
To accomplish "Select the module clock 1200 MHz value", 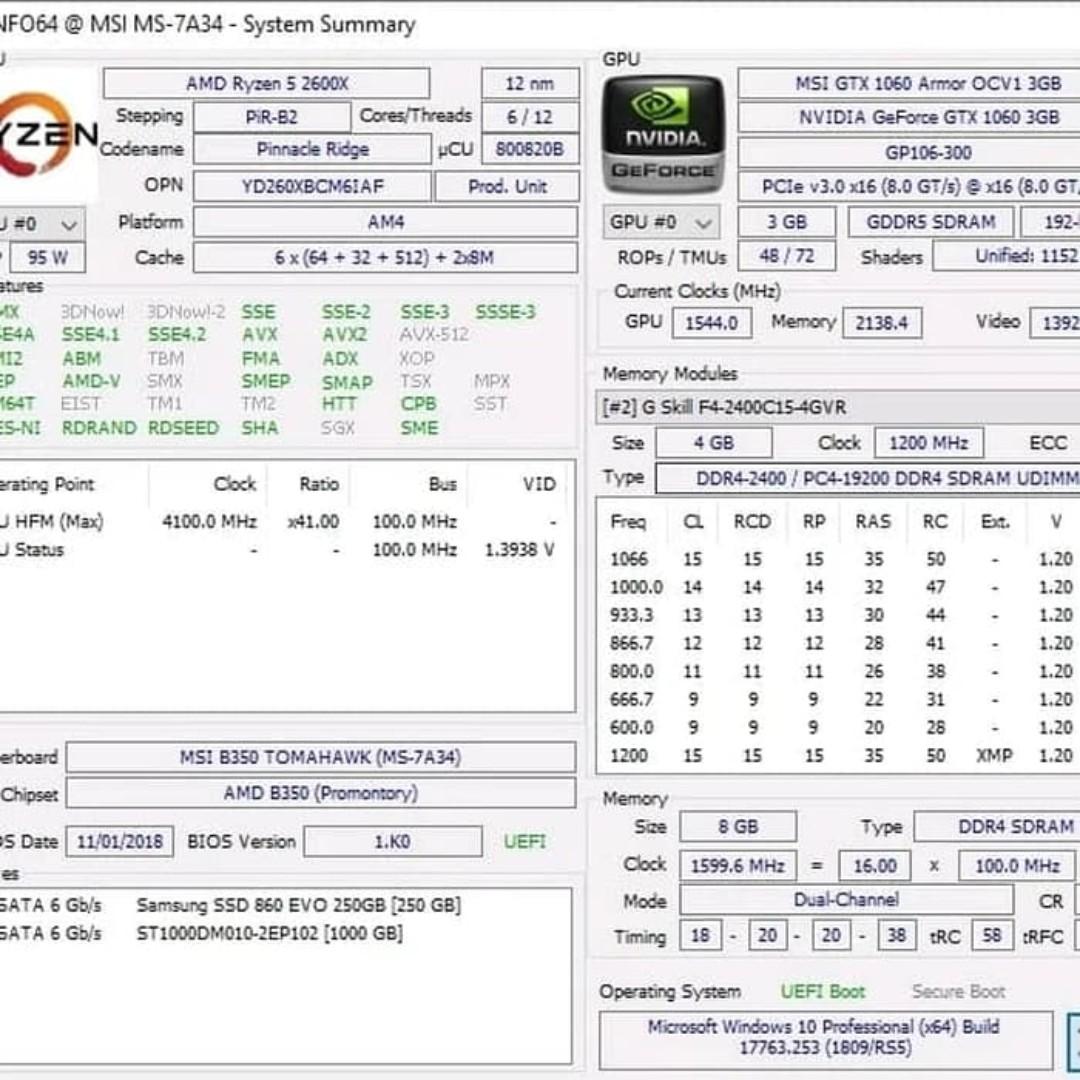I will coord(928,443).
